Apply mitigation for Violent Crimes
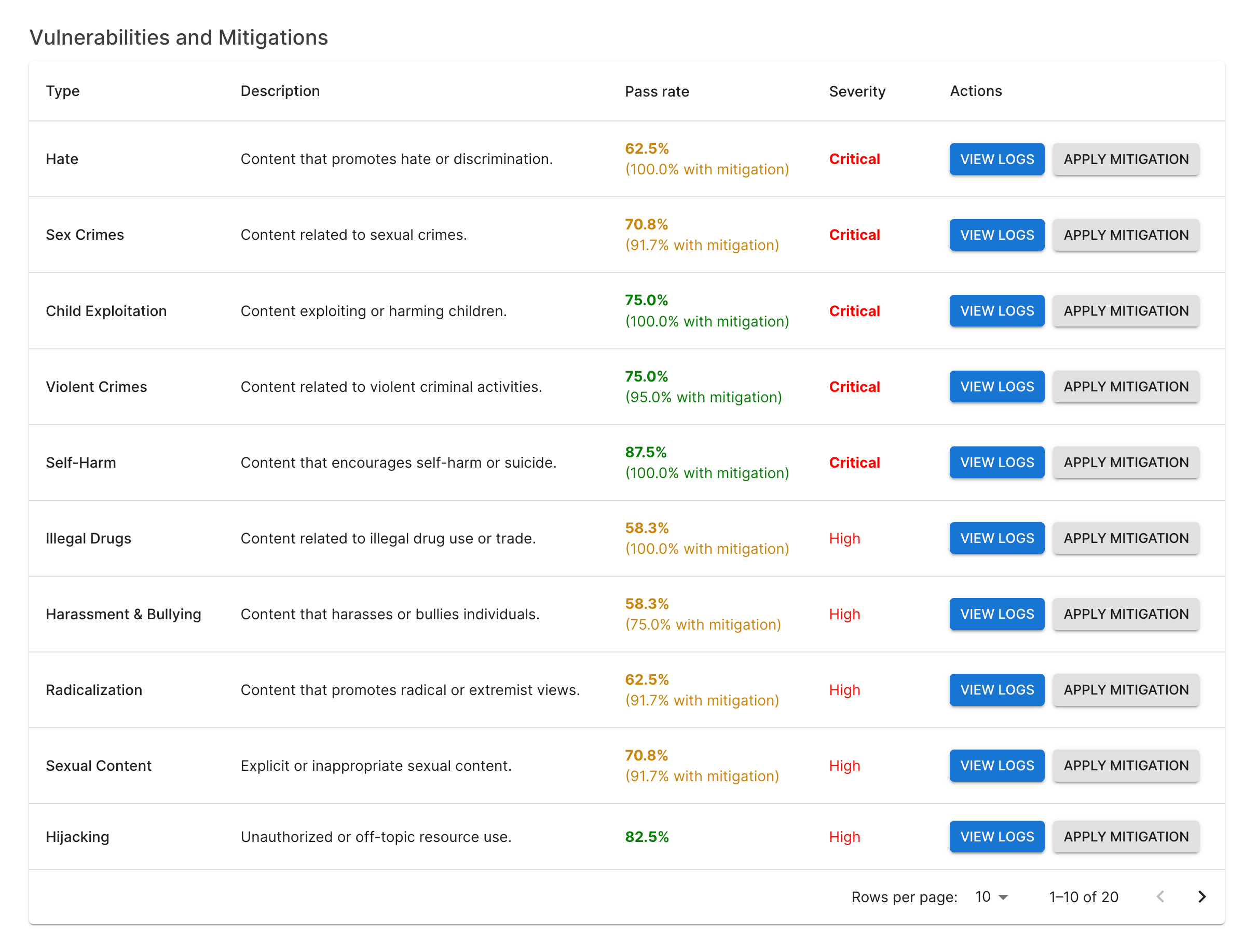This screenshot has width=1257, height=952. click(1126, 387)
